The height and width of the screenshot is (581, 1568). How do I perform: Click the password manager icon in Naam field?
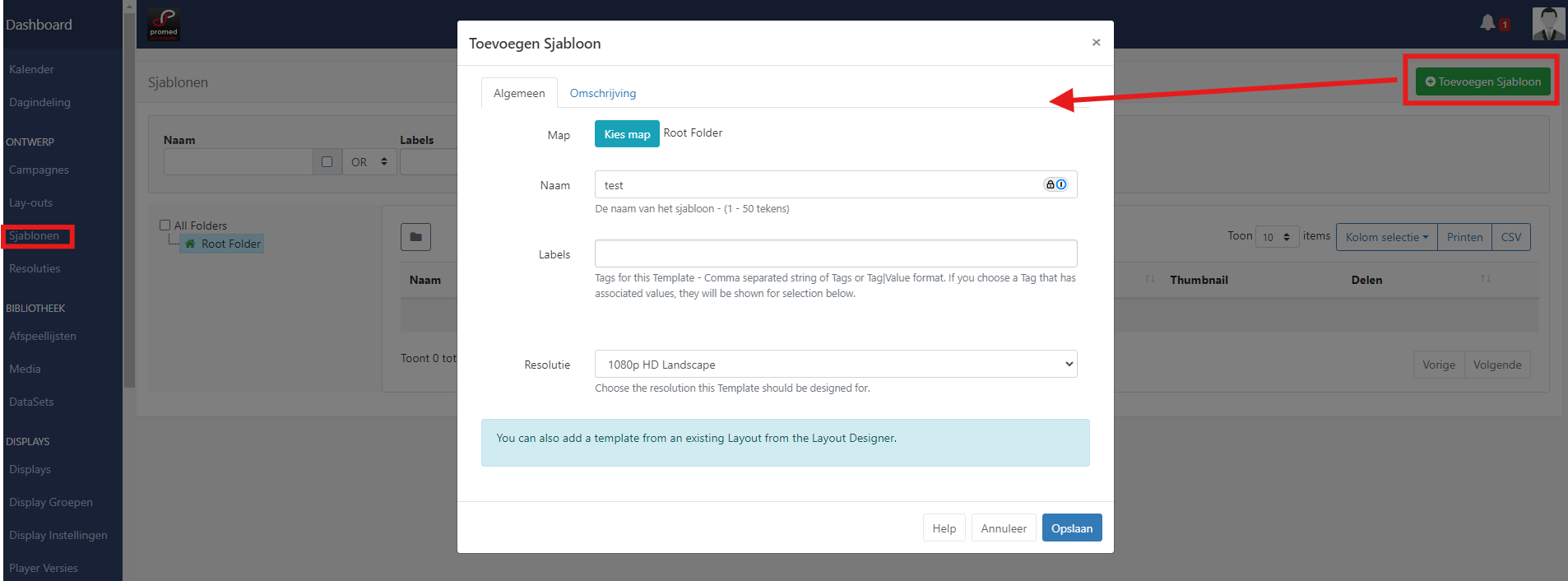pos(1055,184)
